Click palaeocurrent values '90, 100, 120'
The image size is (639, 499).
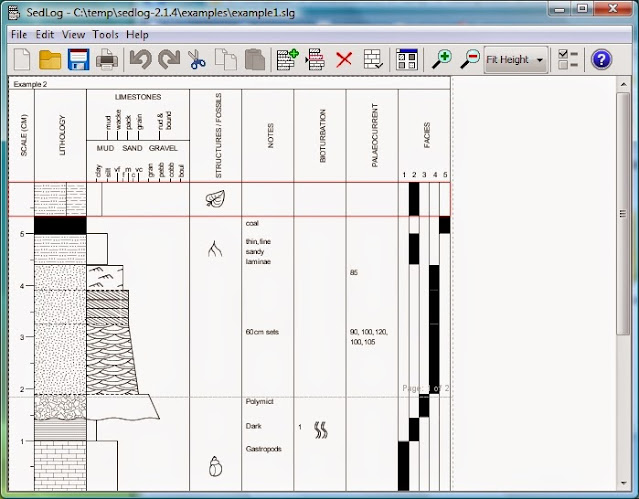coord(369,332)
